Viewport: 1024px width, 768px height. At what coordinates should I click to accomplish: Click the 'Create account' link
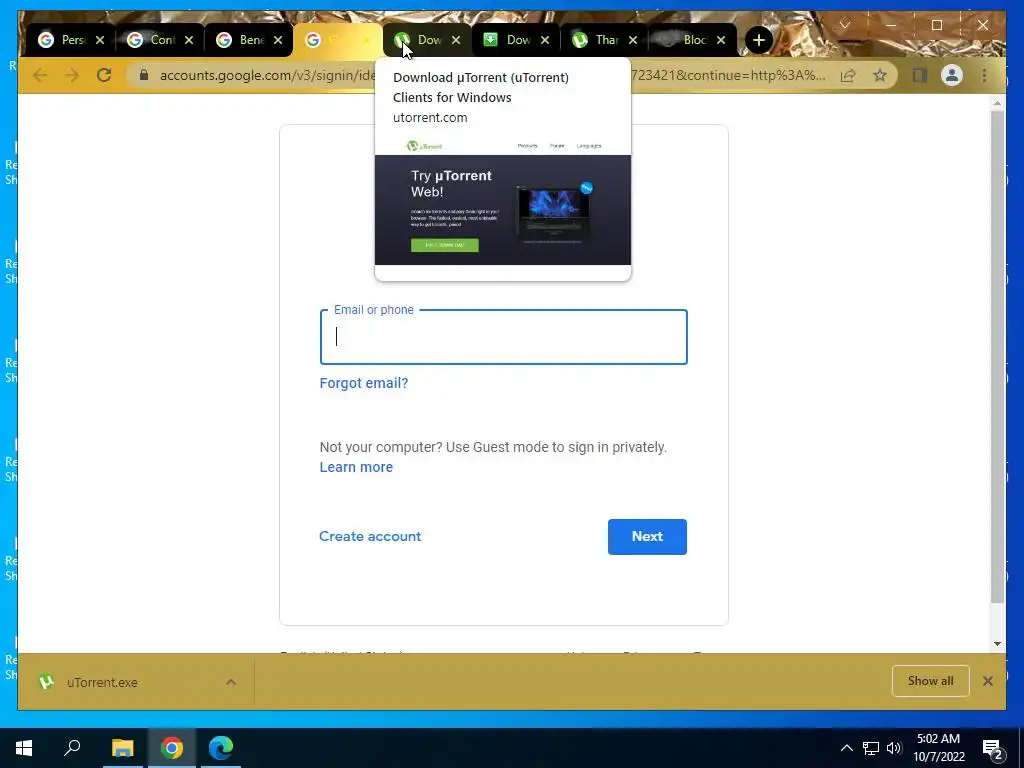(x=370, y=537)
